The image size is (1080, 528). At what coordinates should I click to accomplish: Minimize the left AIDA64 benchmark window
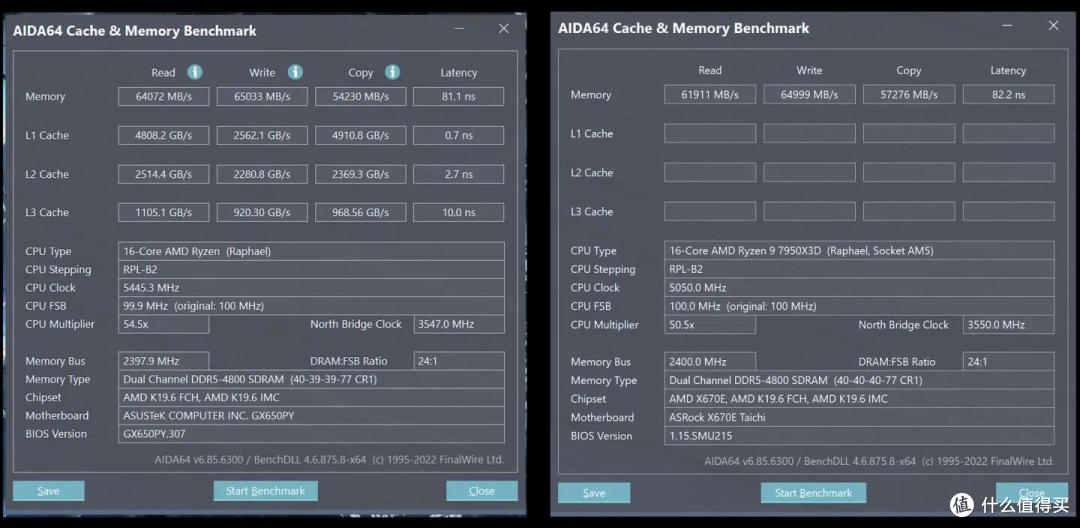coord(459,29)
